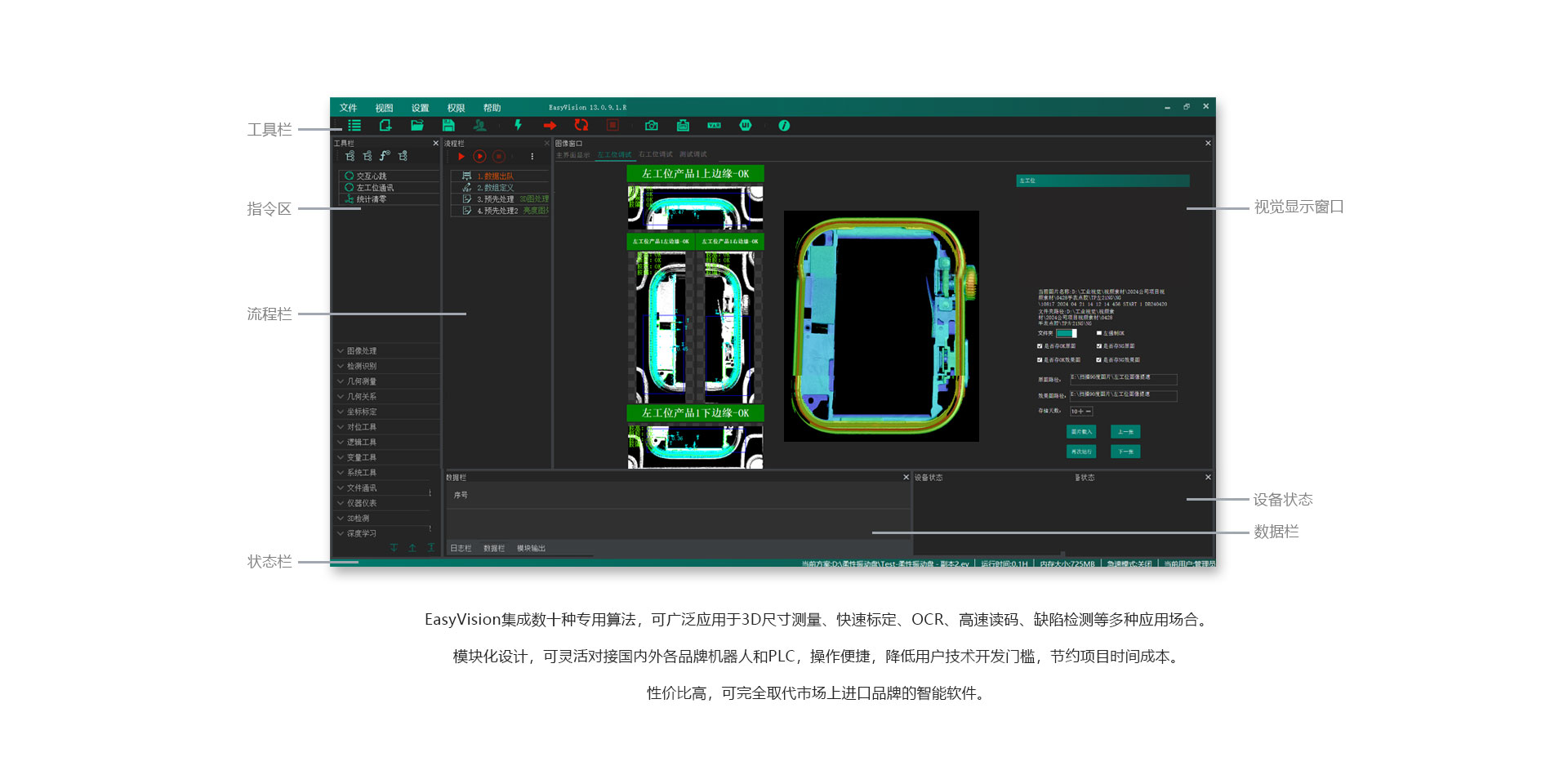The height and width of the screenshot is (757, 1568).
Task: Click the circled play button in 流程栏
Action: (479, 156)
